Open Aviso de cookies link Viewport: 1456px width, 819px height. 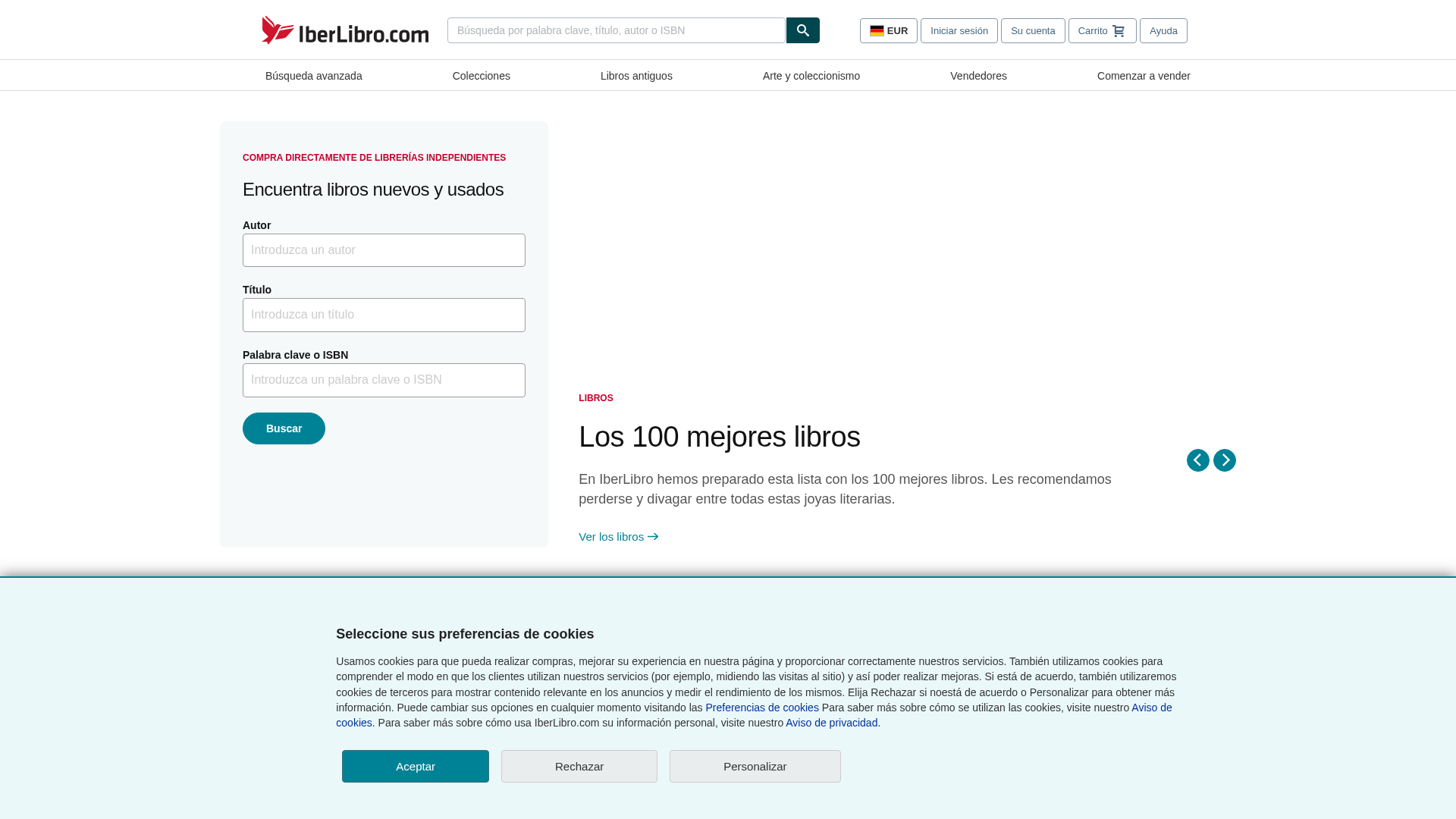point(1151,708)
